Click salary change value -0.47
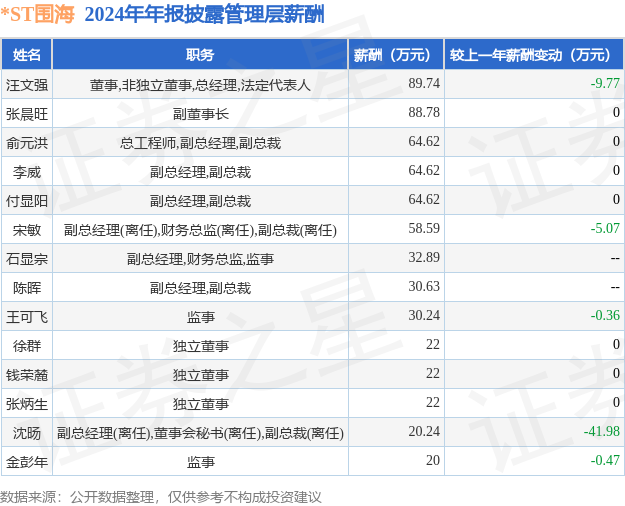Image resolution: width=625 pixels, height=506 pixels. (605, 461)
